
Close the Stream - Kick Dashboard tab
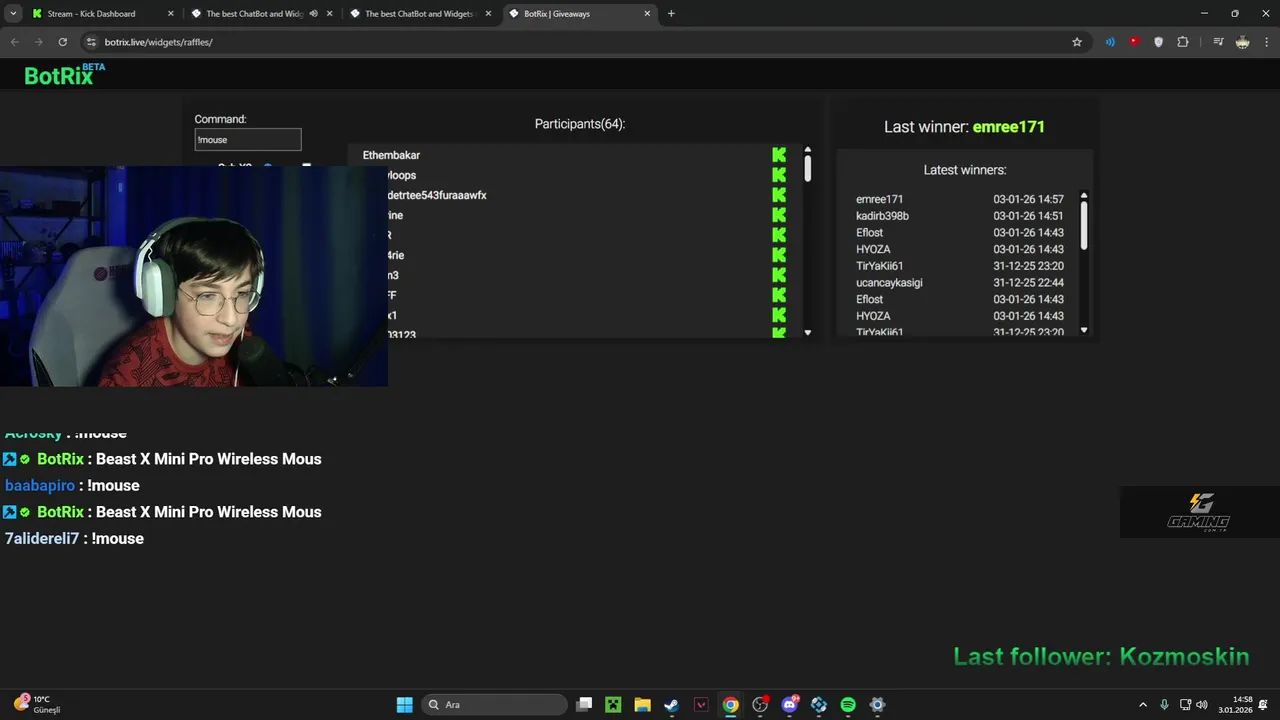tap(170, 14)
